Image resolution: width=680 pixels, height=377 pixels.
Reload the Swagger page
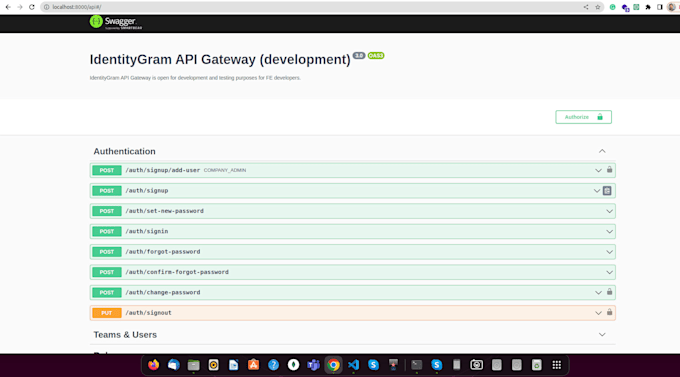[32, 7]
